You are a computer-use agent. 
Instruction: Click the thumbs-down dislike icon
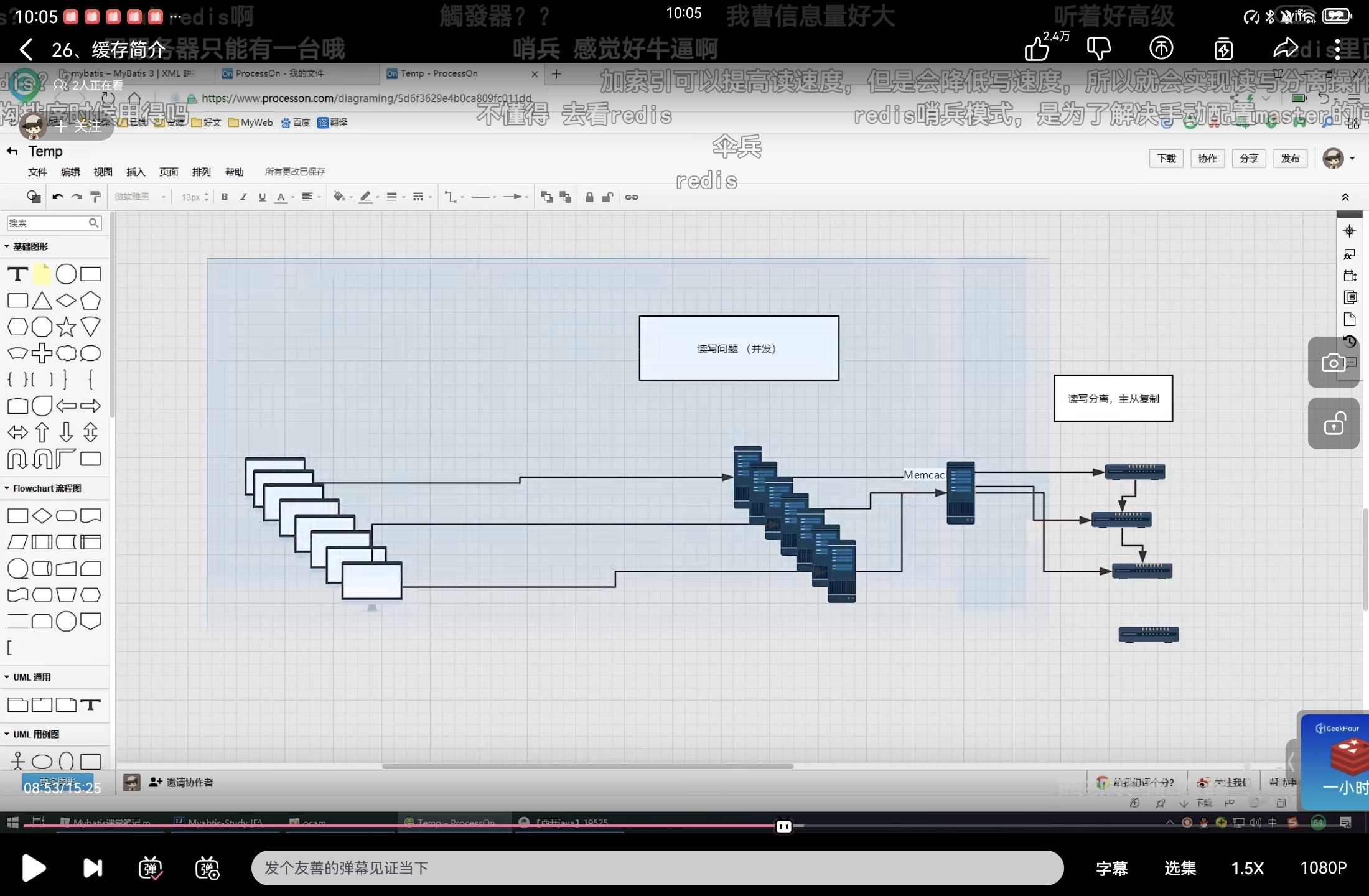pos(1098,49)
